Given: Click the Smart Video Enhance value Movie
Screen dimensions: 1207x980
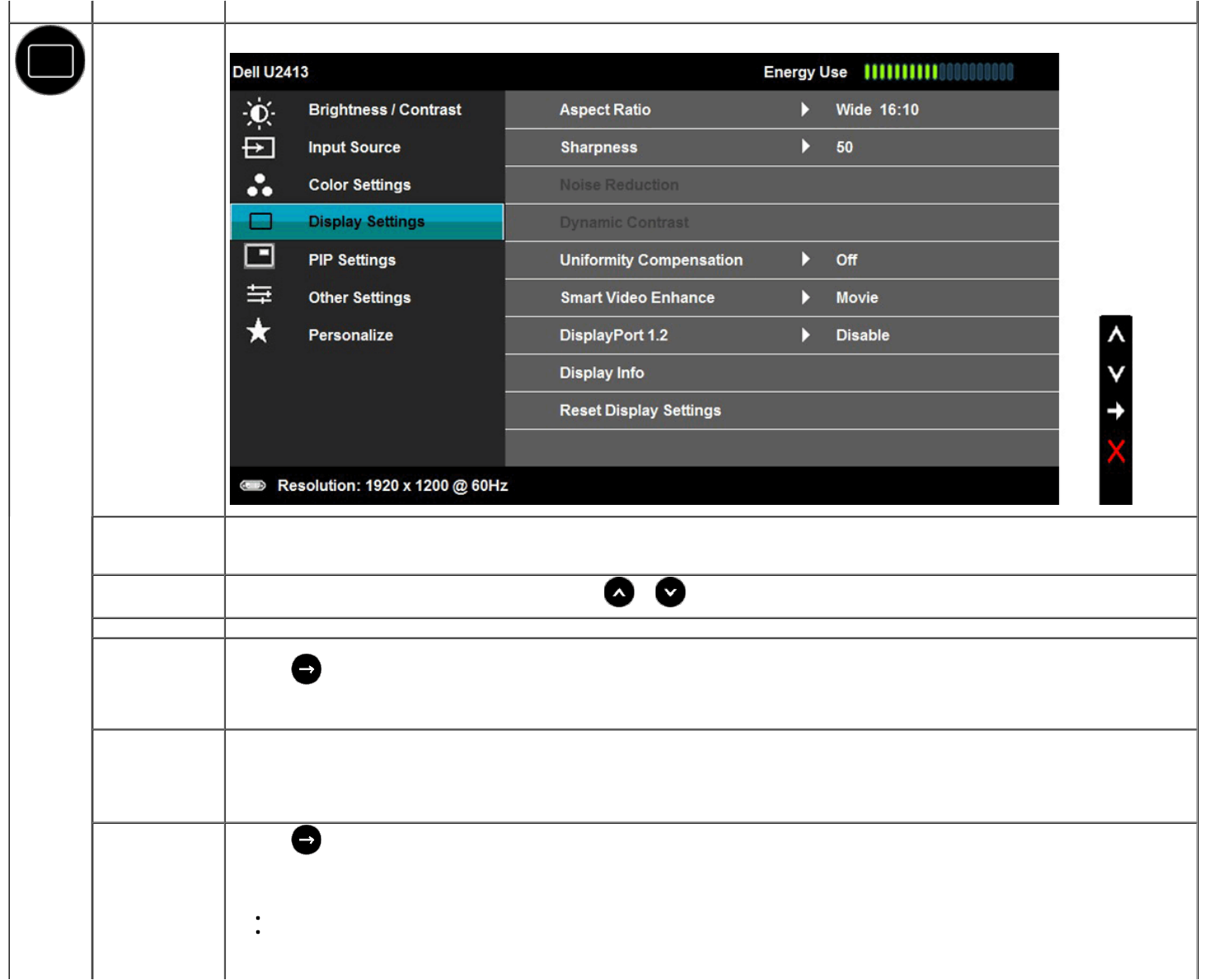Looking at the screenshot, I should pos(857,297).
